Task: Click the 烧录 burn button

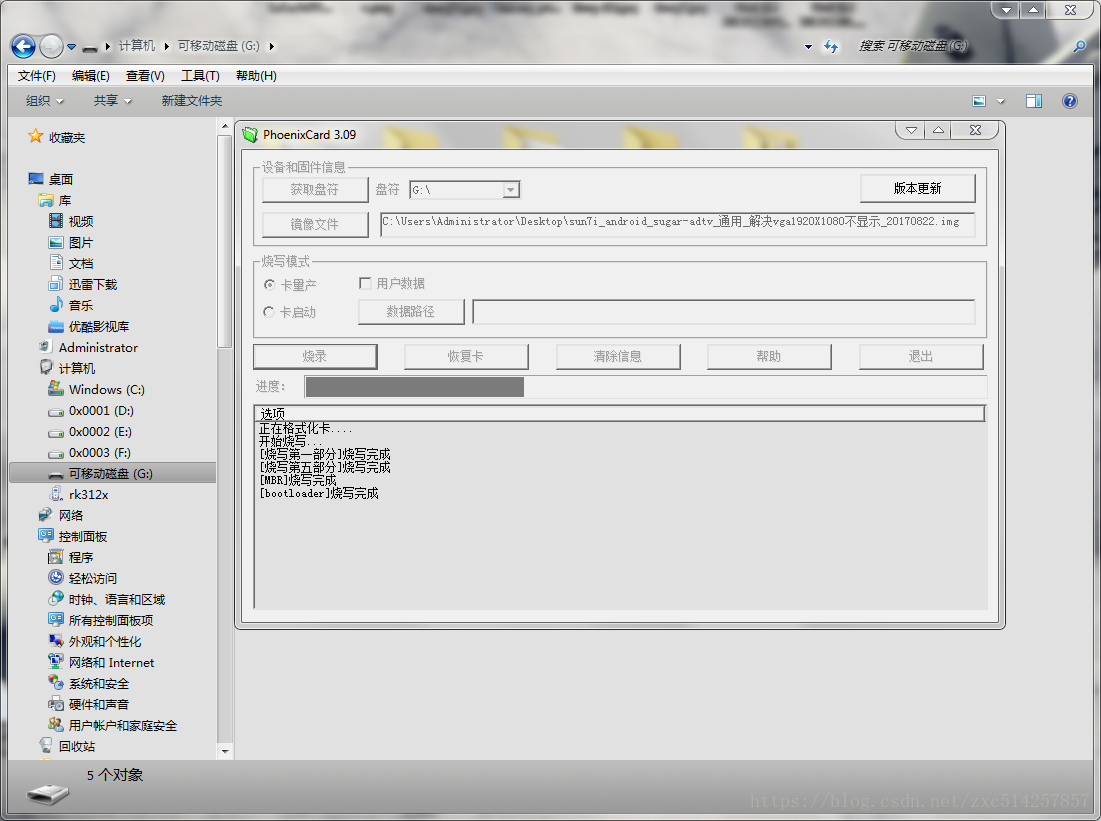Action: (x=315, y=356)
